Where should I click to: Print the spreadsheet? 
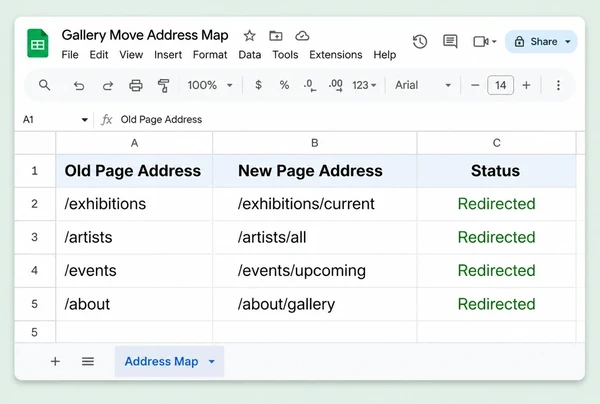click(135, 85)
